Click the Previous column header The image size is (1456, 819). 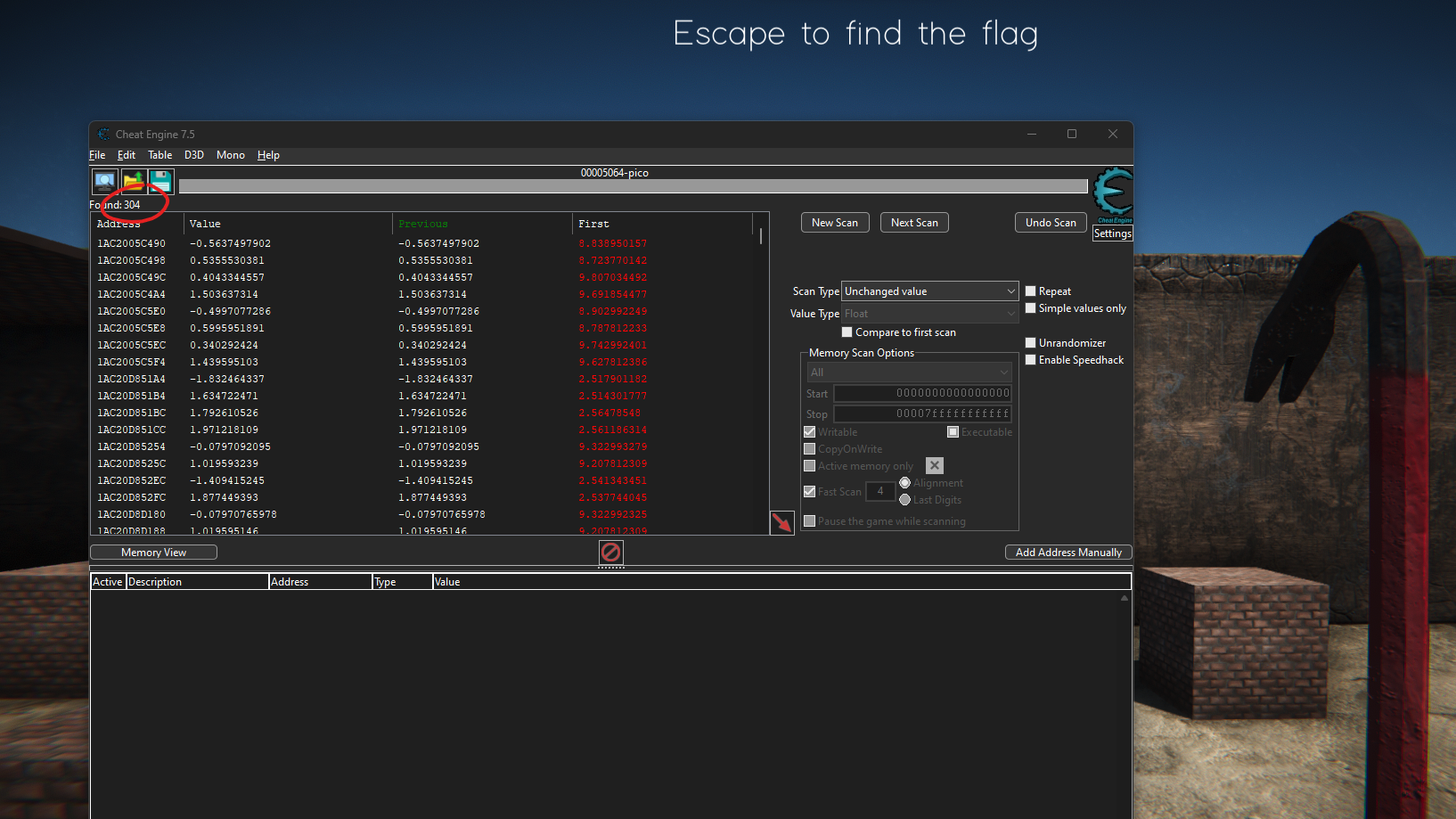[482, 224]
